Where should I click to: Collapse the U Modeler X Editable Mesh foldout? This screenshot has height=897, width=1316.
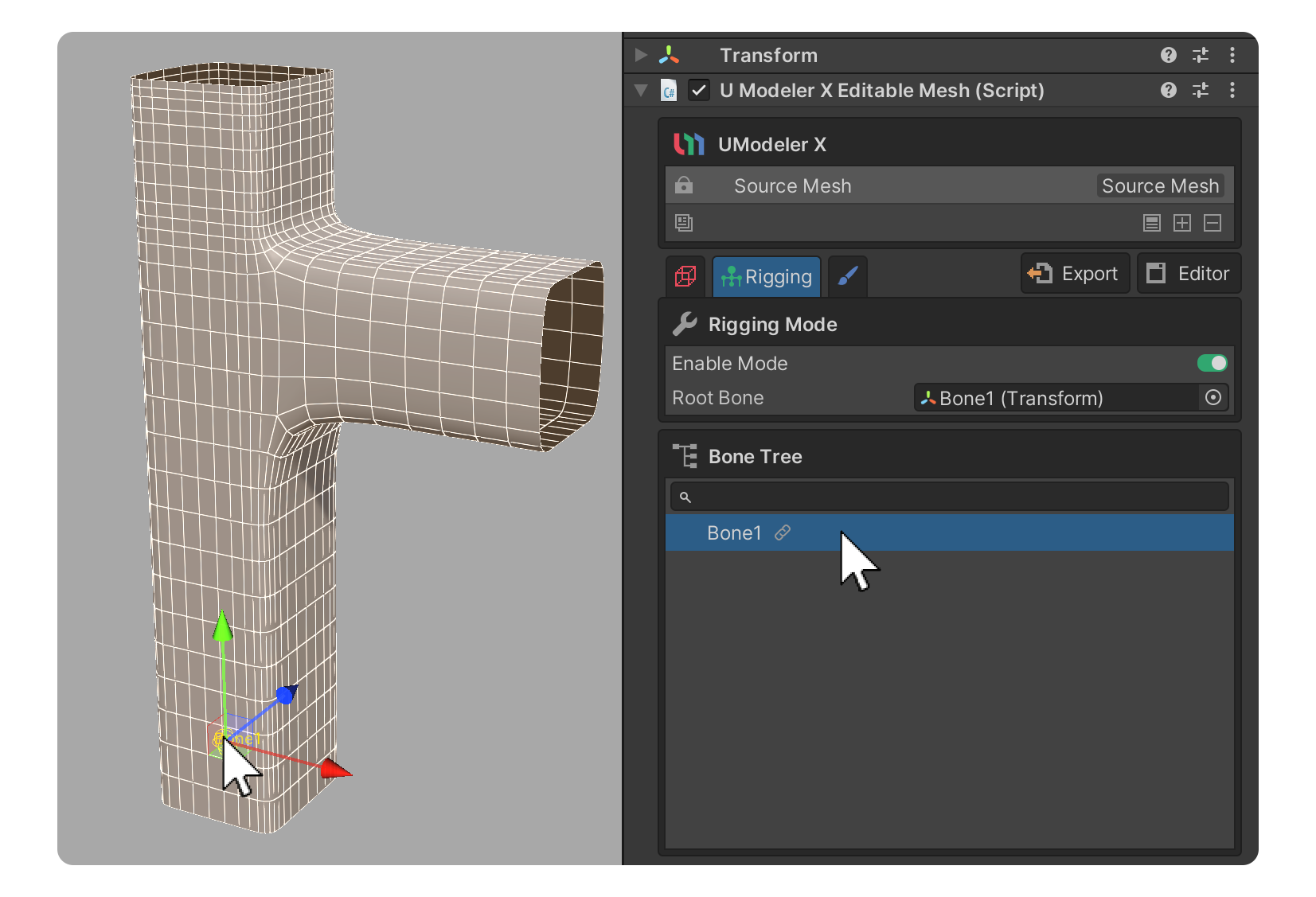tap(641, 90)
